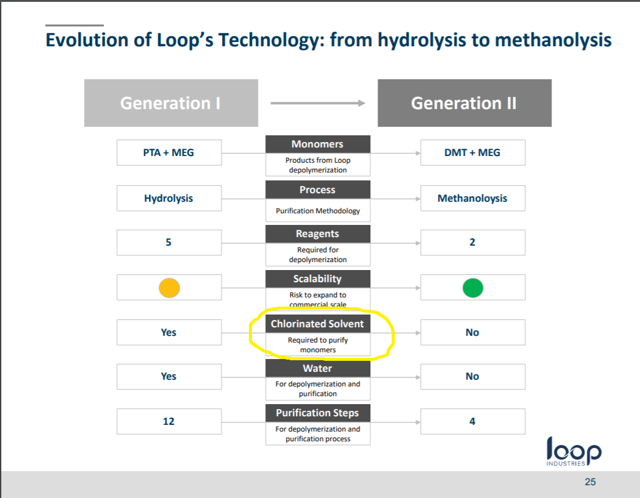The height and width of the screenshot is (498, 640).
Task: Click the Loop Industries logo
Action: point(573,451)
